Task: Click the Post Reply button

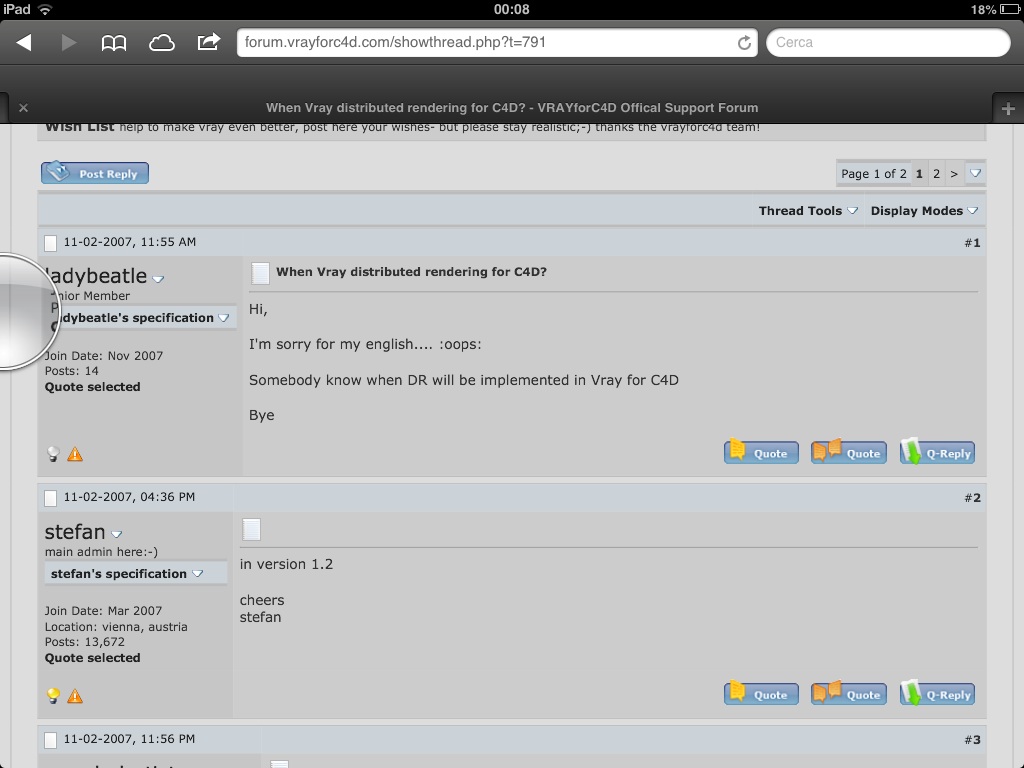Action: [95, 173]
